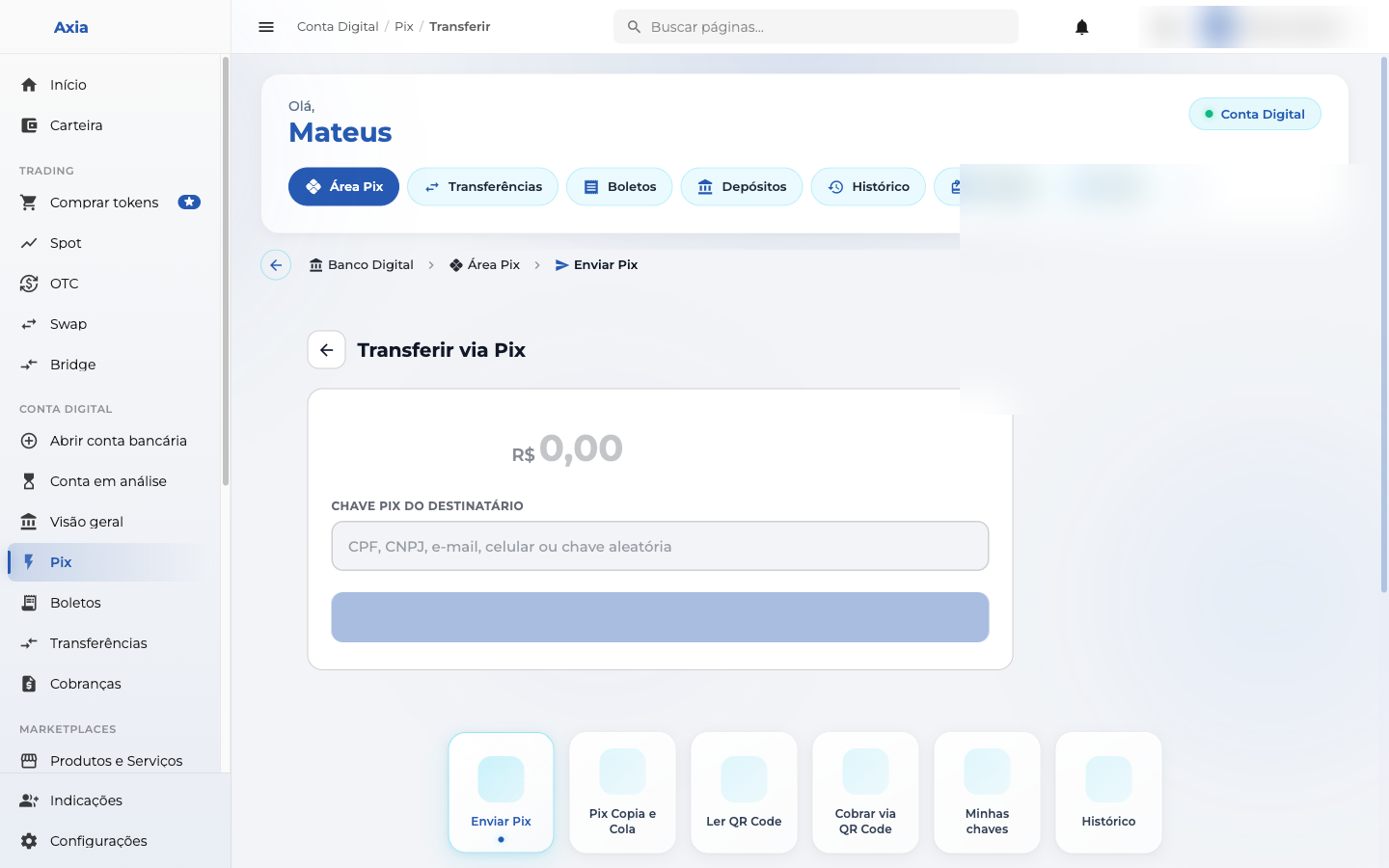The width and height of the screenshot is (1389, 868).
Task: Click the MARKETPLACES section header
Action: 68,729
